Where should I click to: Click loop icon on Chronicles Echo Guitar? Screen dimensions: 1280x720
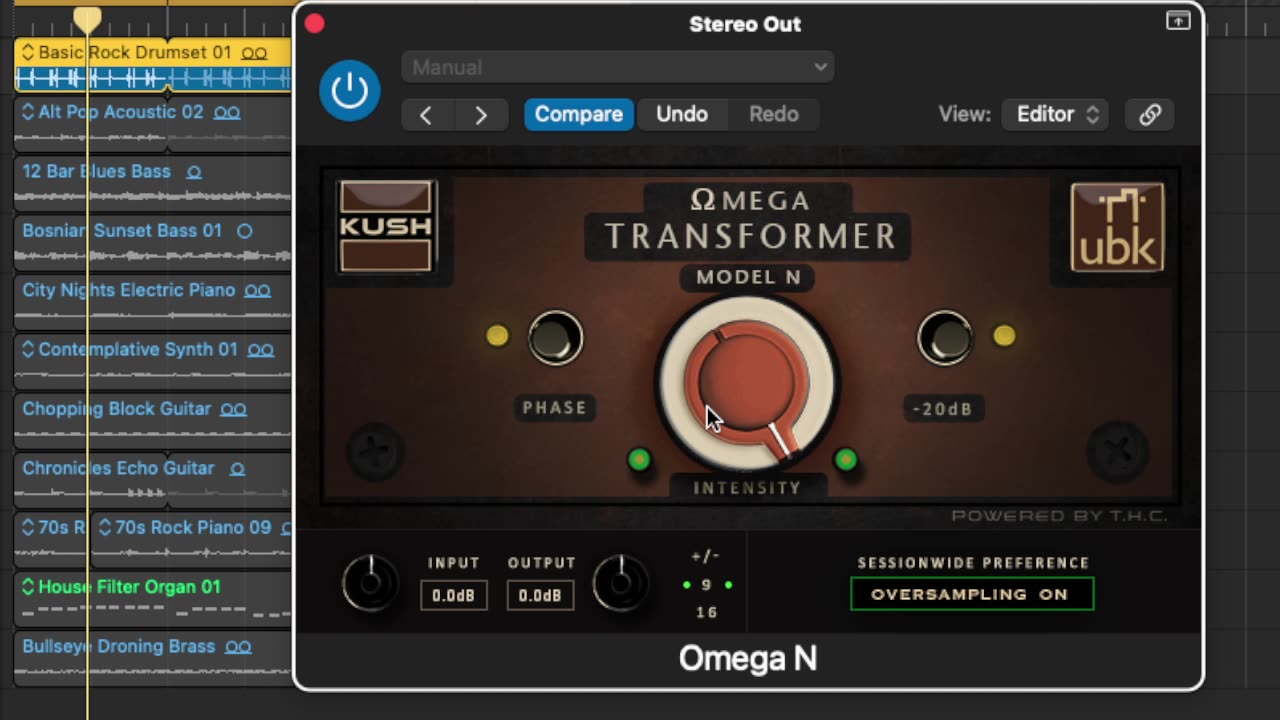237,468
